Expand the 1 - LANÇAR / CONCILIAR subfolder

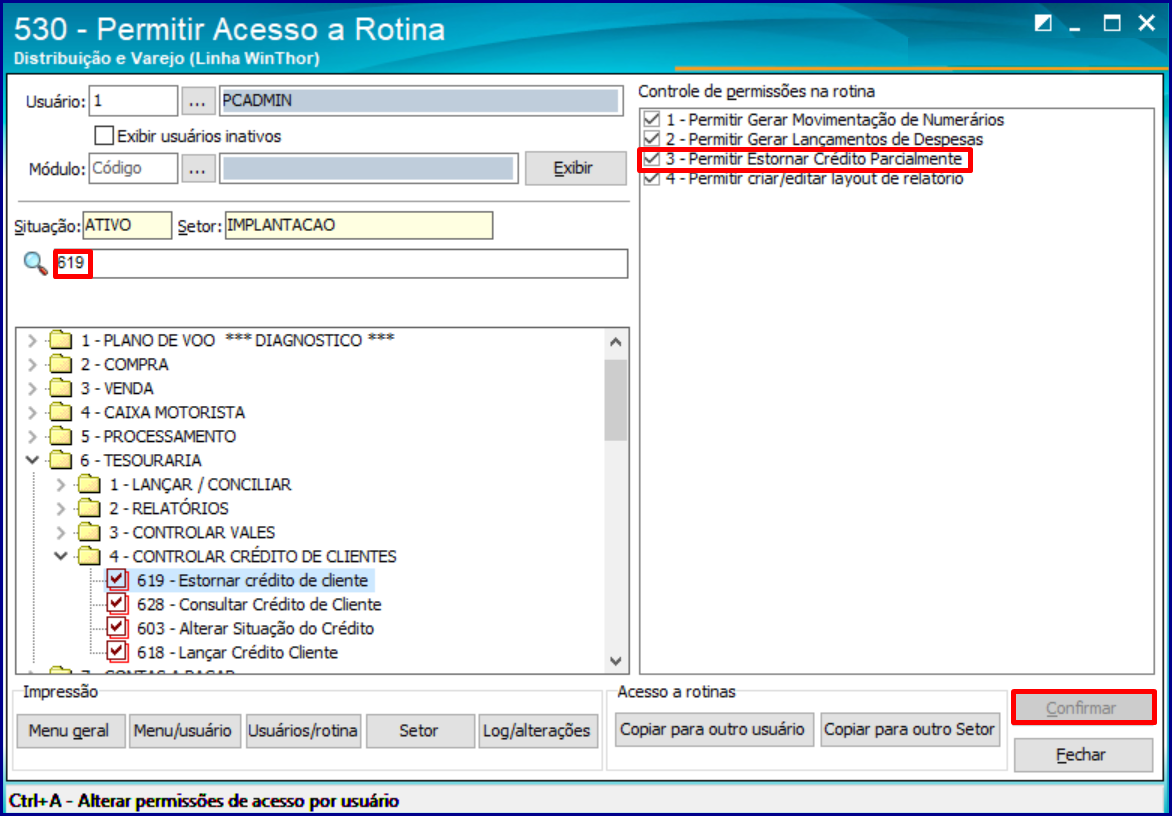coord(61,485)
